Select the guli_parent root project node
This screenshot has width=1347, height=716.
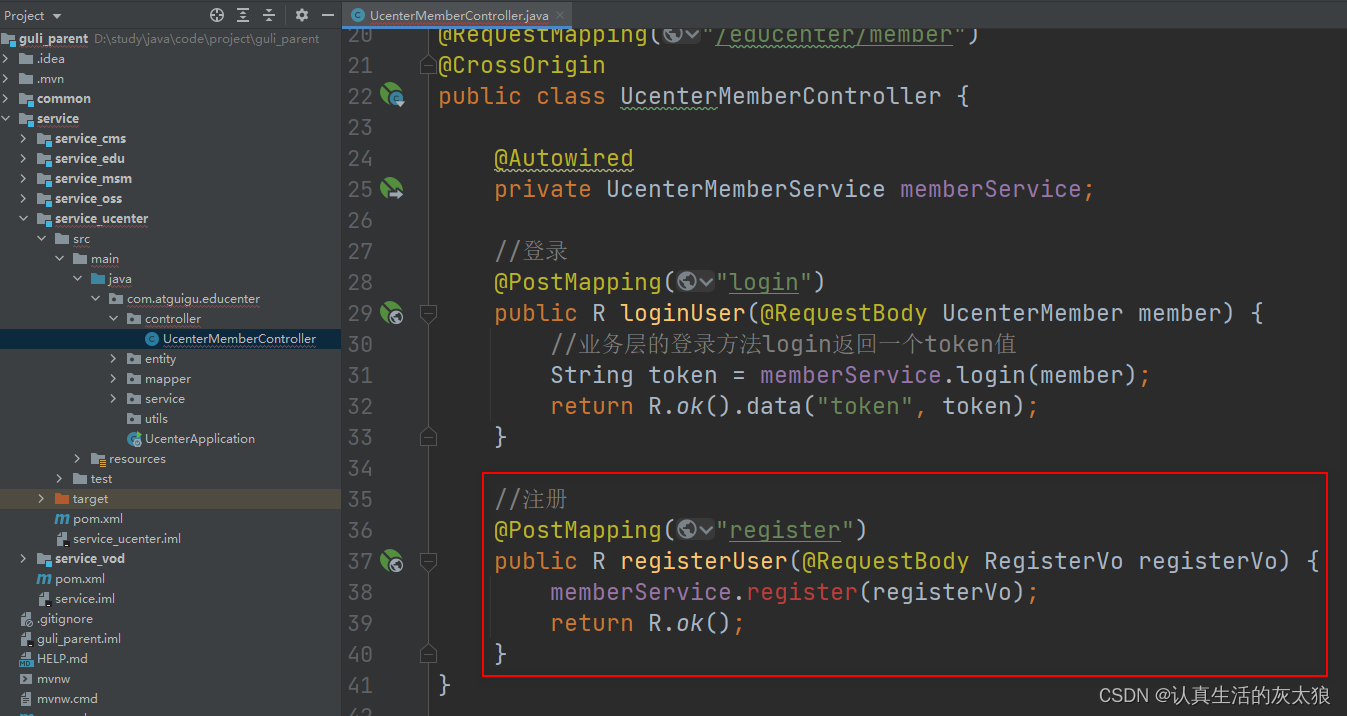53,39
